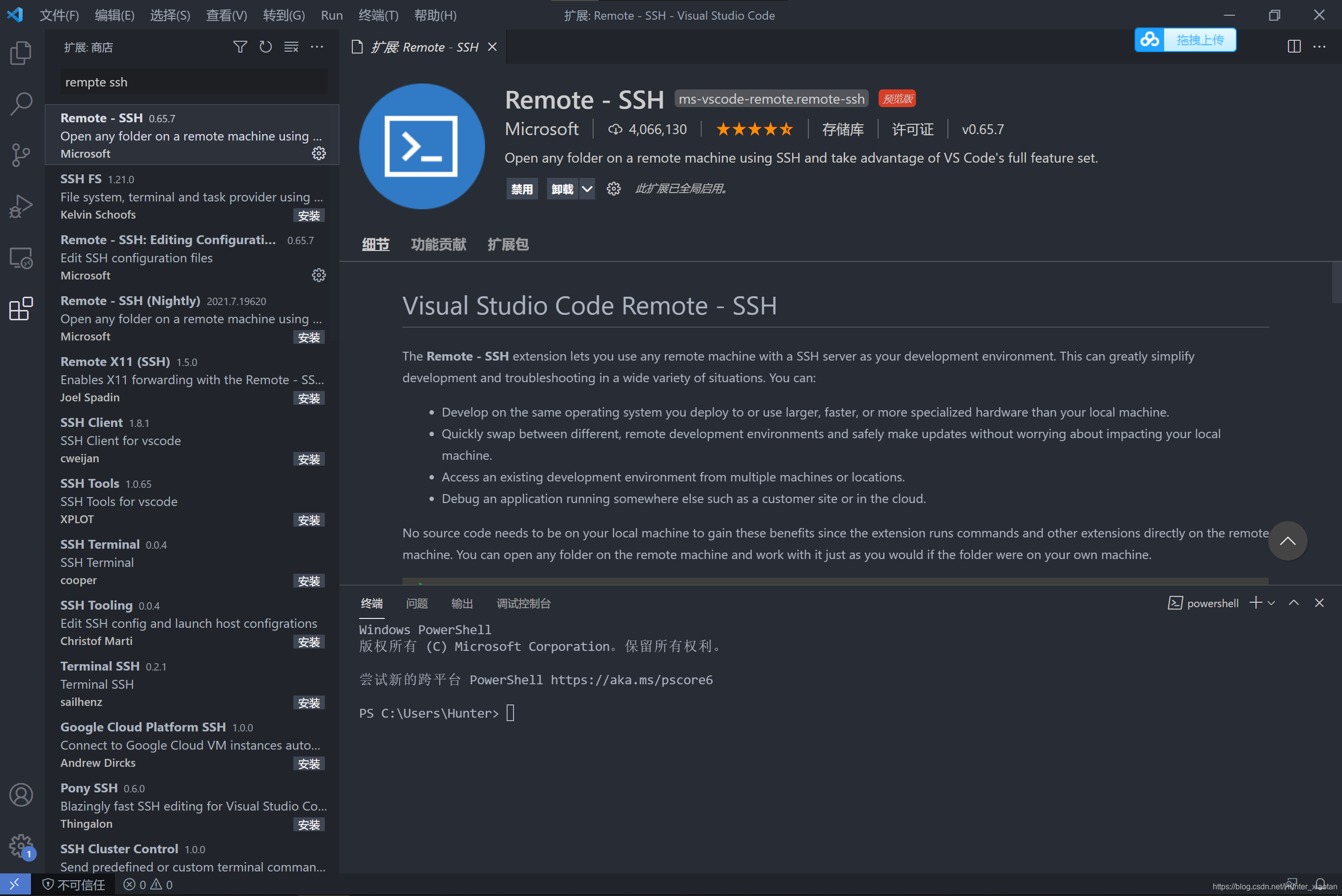This screenshot has width=1342, height=896.
Task: Click the scroll-to-top arrow button
Action: [1287, 540]
